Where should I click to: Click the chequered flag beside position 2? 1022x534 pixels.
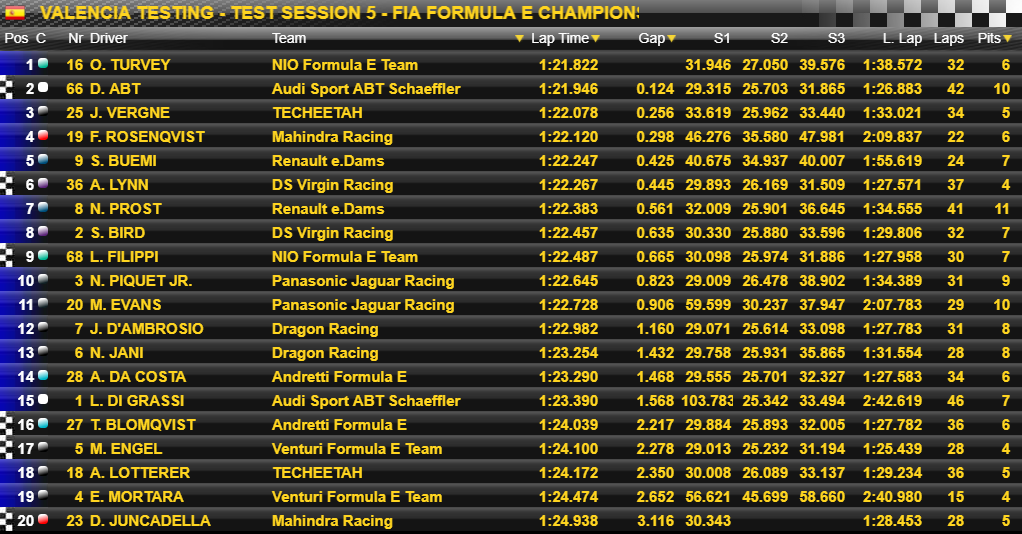point(6,89)
